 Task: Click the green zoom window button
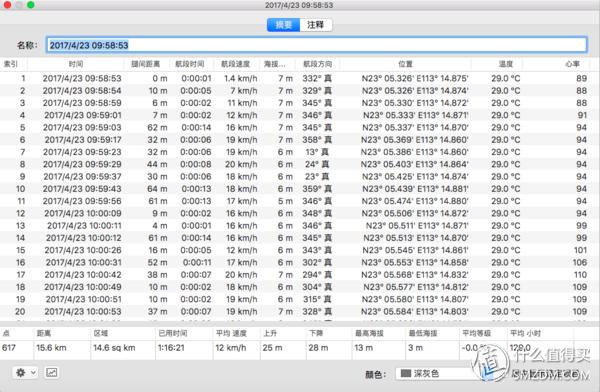coord(31,5)
